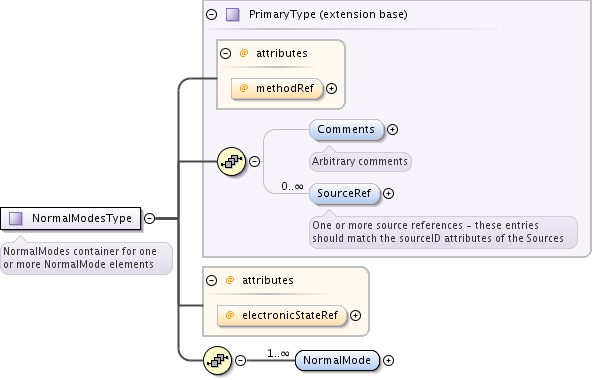593x380 pixels.
Task: Click the sequence icon beside Comments branch
Action: [231, 161]
